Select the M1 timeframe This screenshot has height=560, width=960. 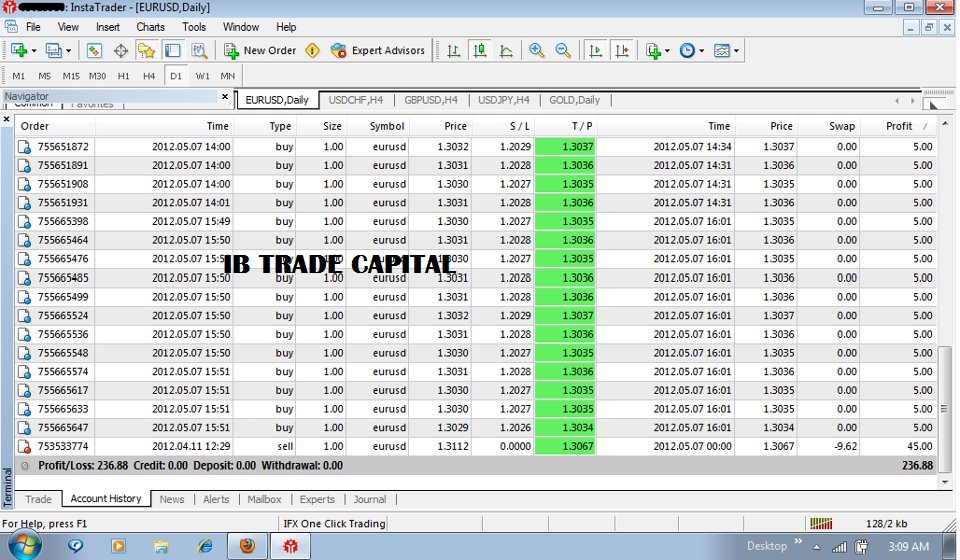(x=19, y=76)
